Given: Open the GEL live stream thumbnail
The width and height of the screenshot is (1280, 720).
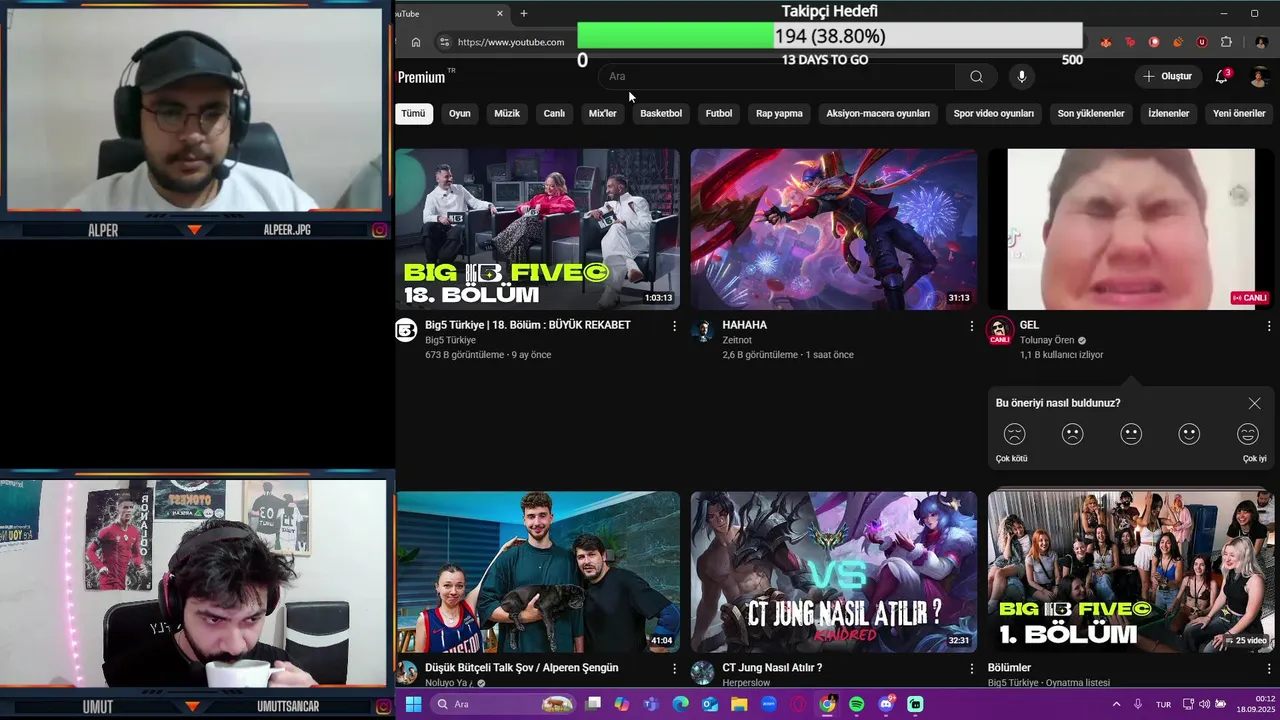Looking at the screenshot, I should (x=1131, y=229).
